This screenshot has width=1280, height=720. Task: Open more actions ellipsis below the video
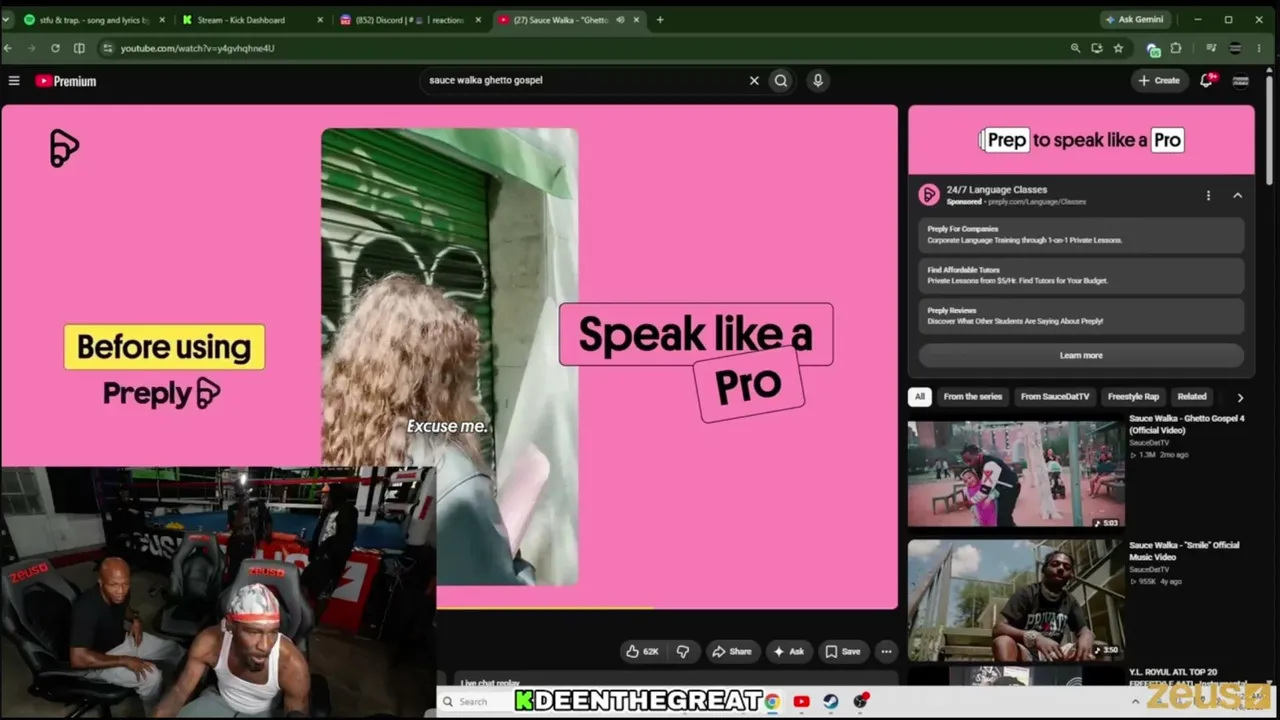(886, 651)
